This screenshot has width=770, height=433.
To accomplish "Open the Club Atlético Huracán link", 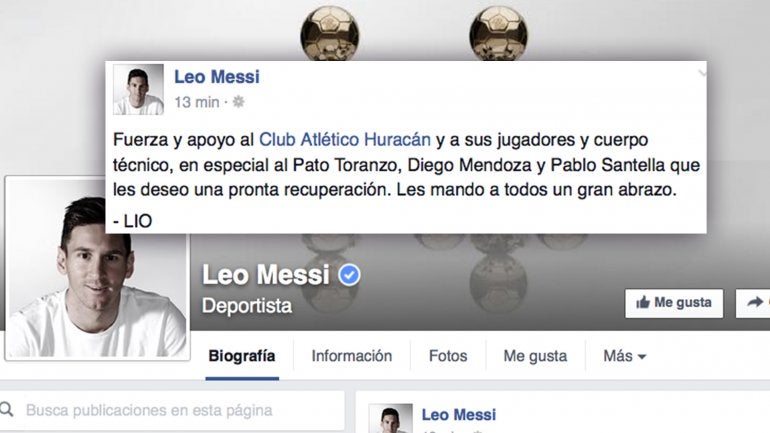I will pyautogui.click(x=345, y=140).
